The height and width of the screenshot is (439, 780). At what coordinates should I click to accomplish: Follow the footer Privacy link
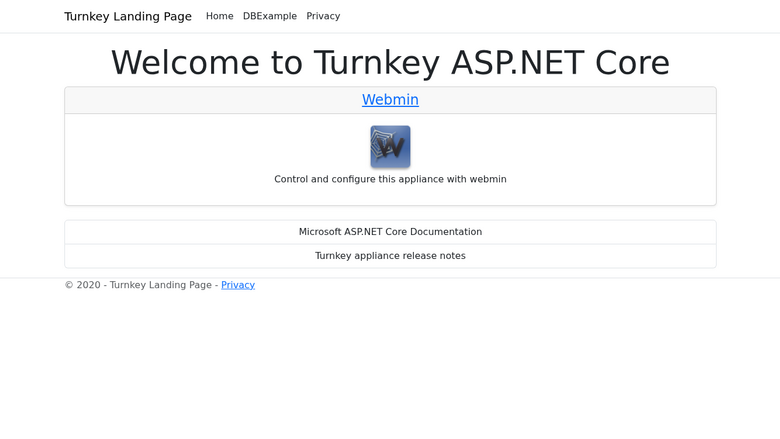point(238,285)
